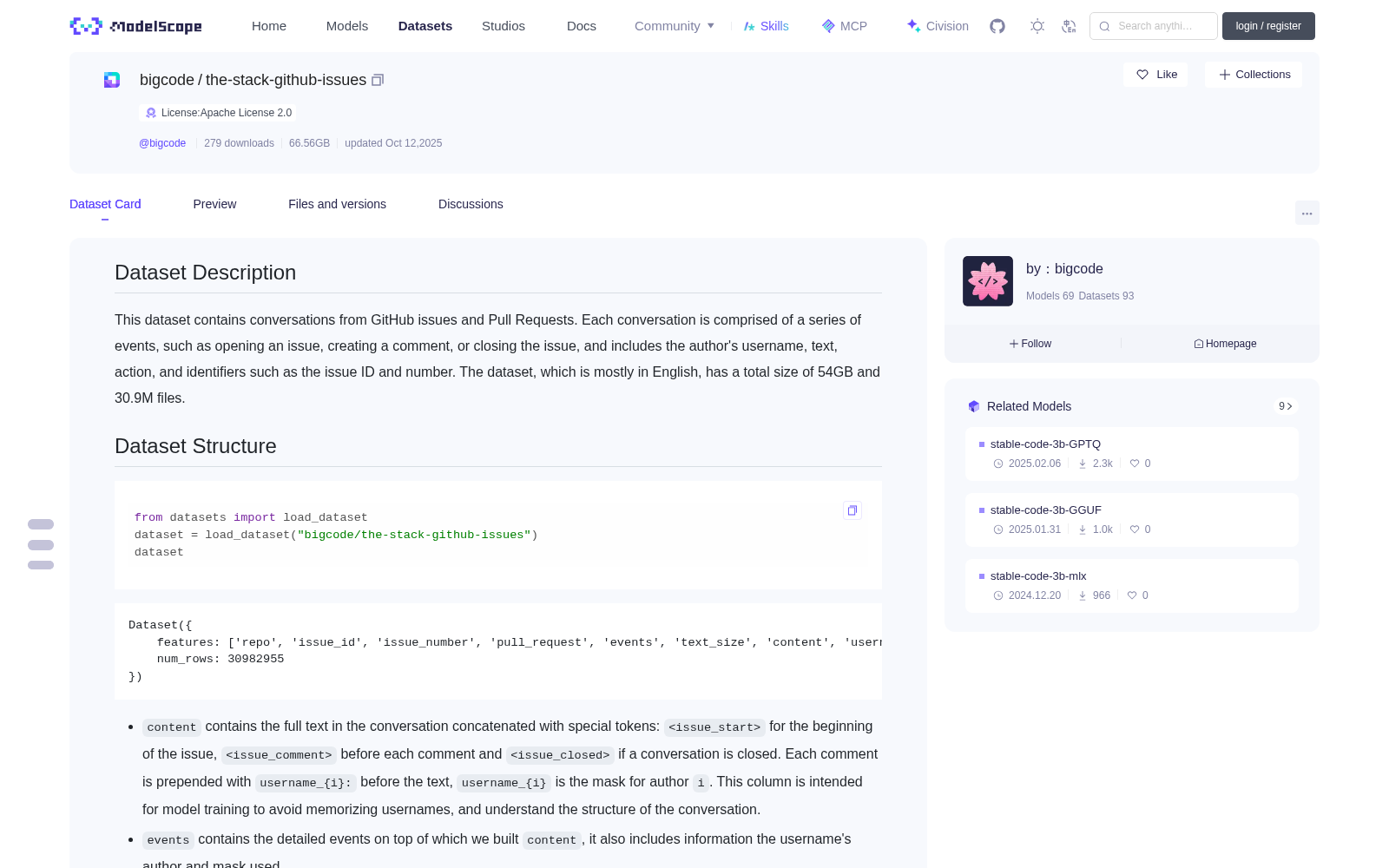
Task: Follow the bigcode organization
Action: click(x=1030, y=344)
